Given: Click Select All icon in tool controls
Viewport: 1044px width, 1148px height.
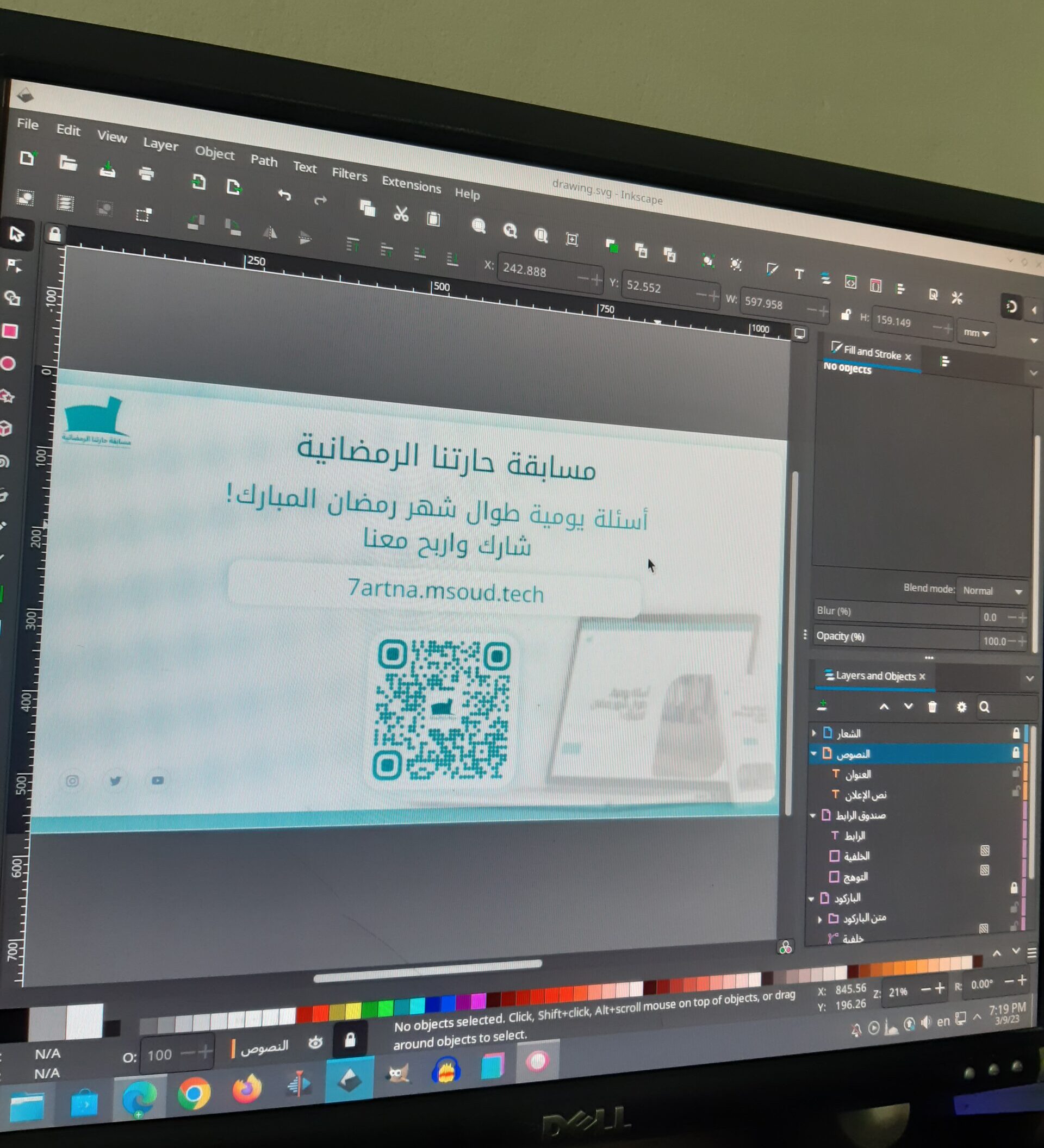Looking at the screenshot, I should pyautogui.click(x=25, y=198).
